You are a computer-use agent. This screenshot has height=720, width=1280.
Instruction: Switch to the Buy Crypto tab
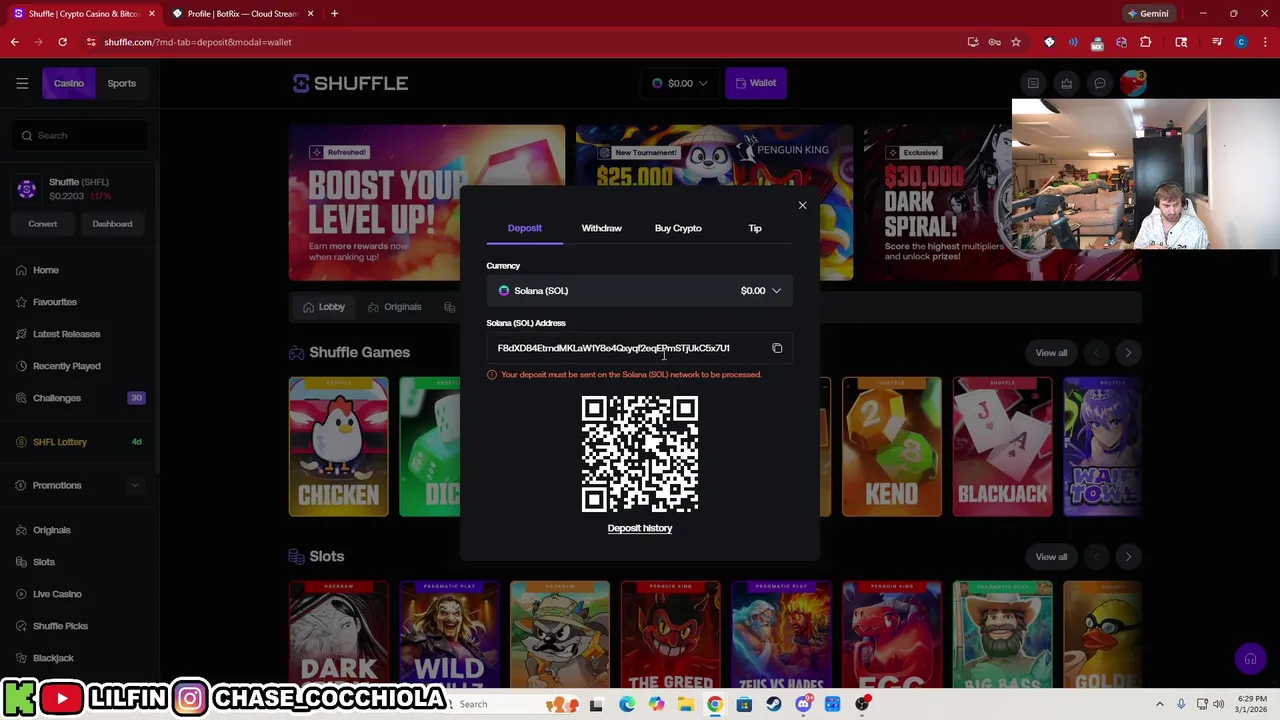tap(678, 228)
